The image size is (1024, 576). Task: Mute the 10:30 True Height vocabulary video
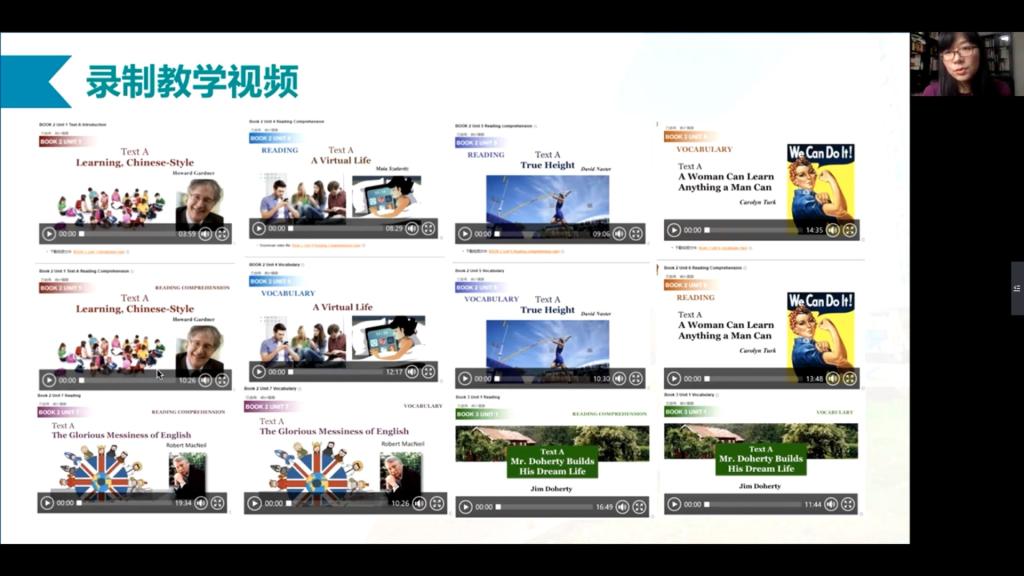point(619,379)
